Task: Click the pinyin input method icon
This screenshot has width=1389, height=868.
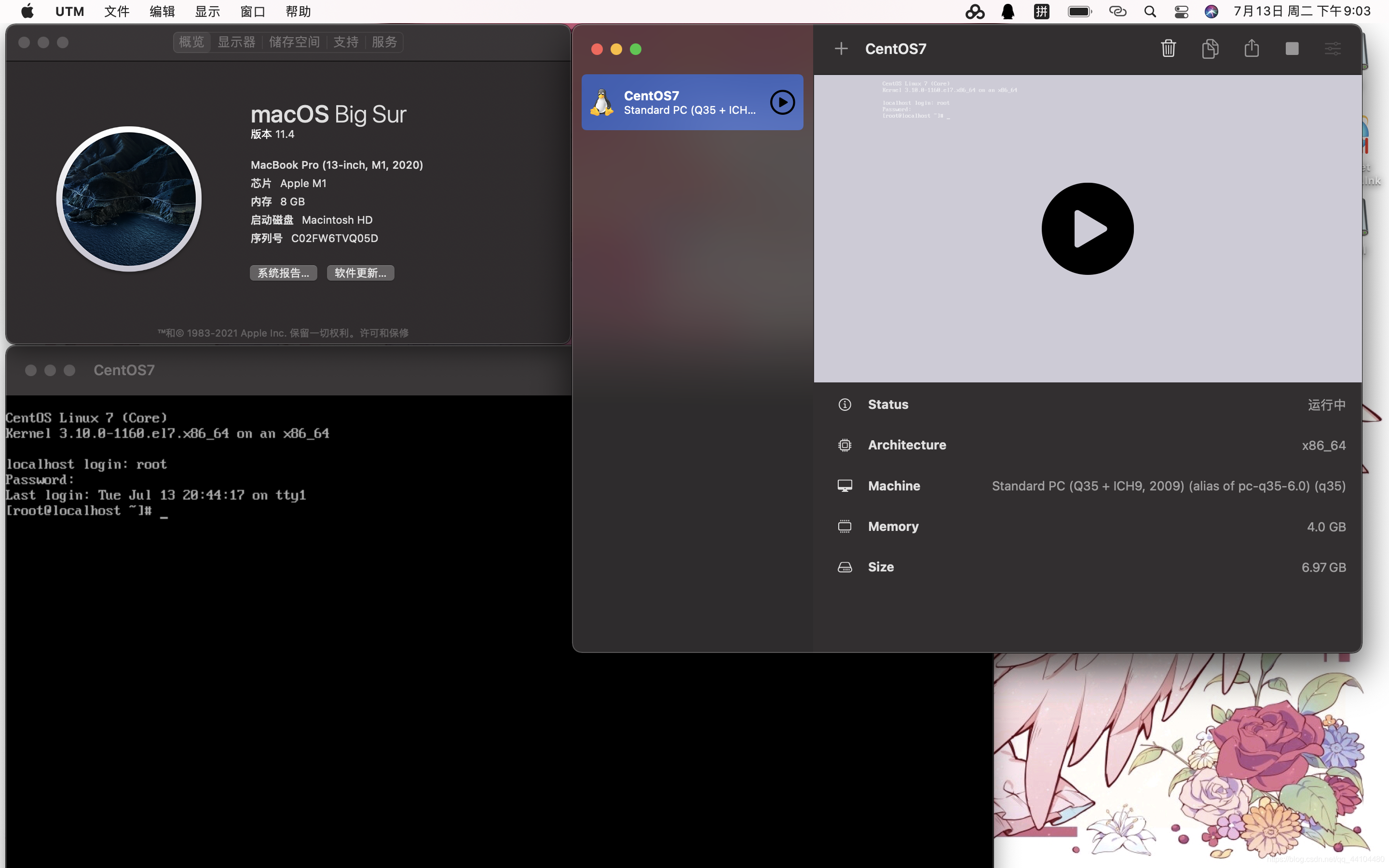Action: click(x=1041, y=12)
